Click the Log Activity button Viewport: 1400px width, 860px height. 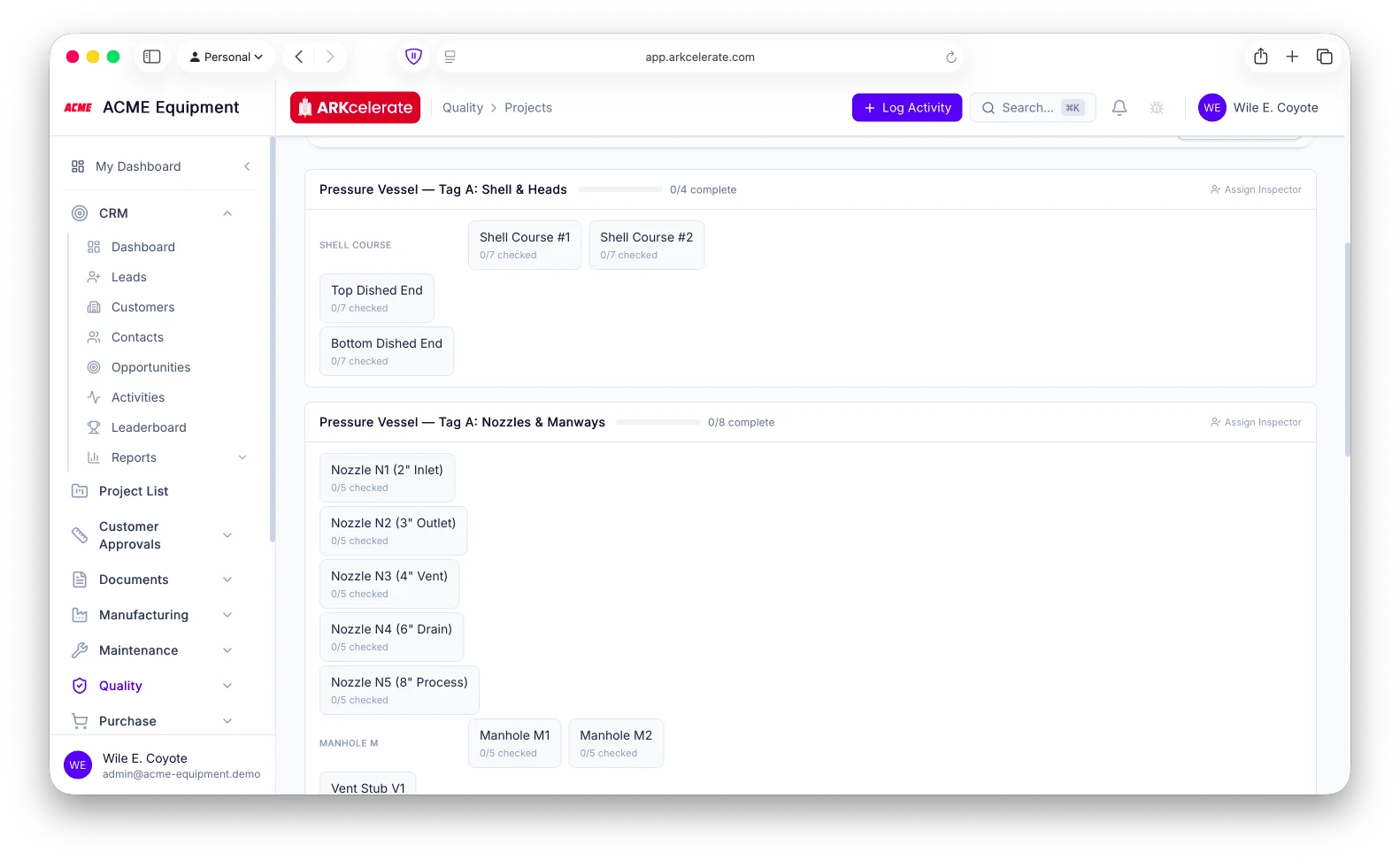907,108
